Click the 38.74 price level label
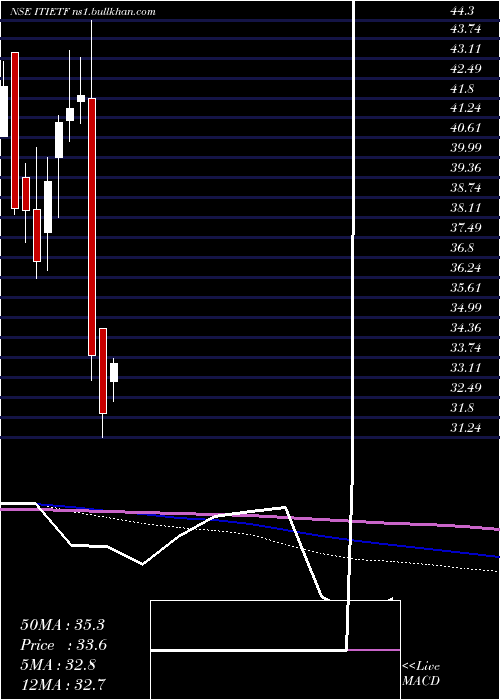This screenshot has width=500, height=700. click(466, 188)
